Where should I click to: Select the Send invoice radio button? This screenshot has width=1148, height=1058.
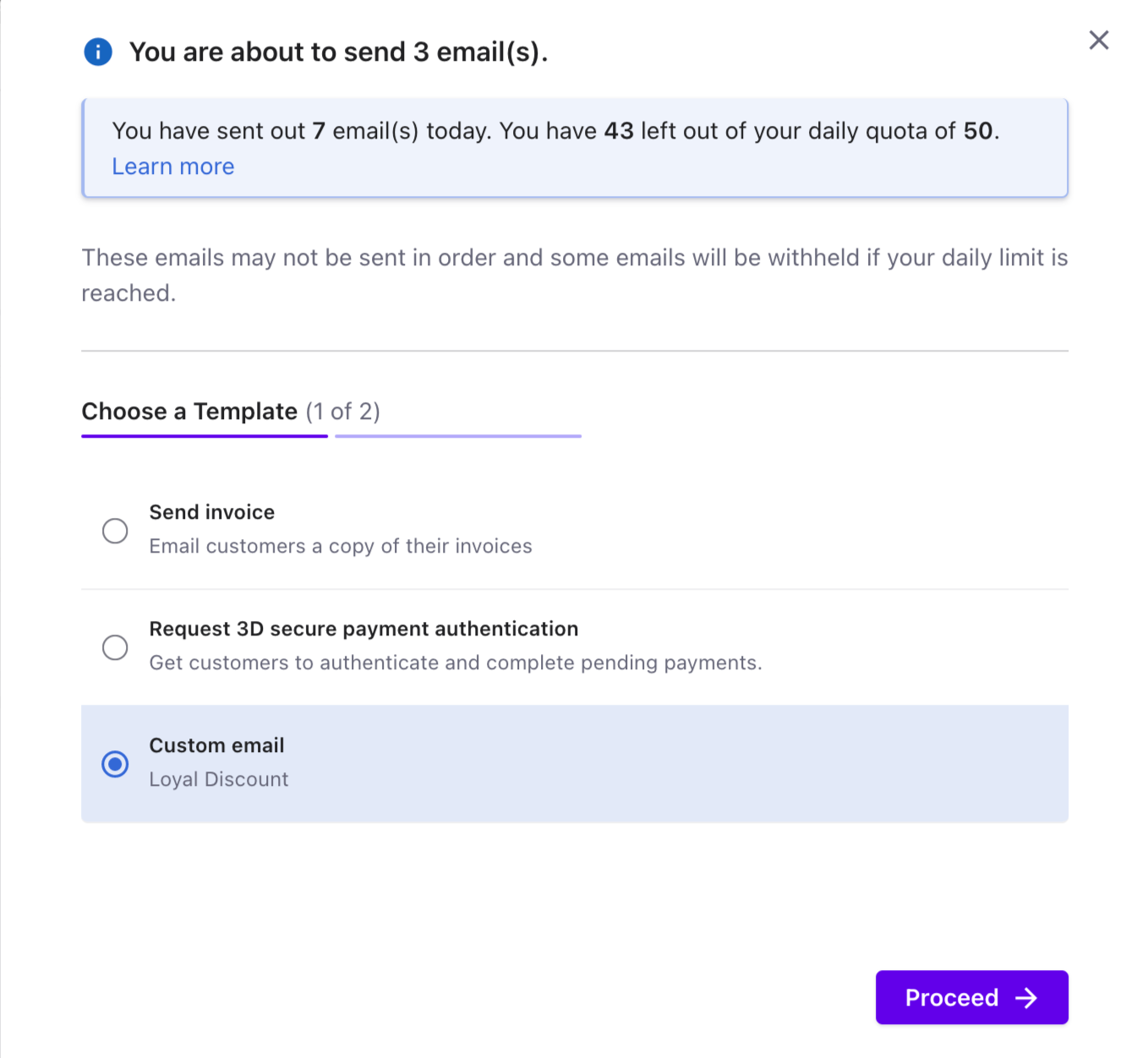pos(115,531)
